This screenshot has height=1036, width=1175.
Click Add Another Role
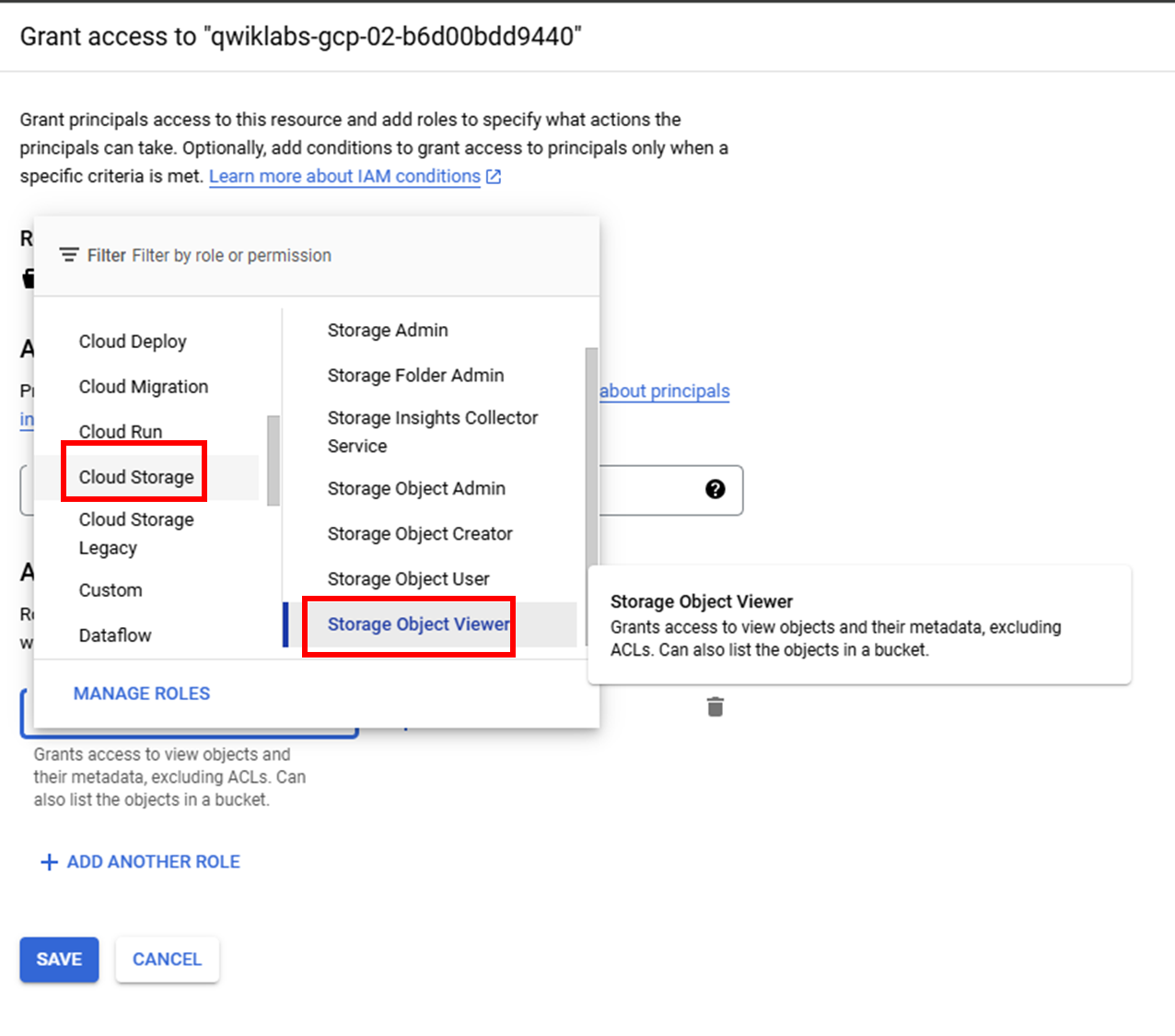click(140, 862)
